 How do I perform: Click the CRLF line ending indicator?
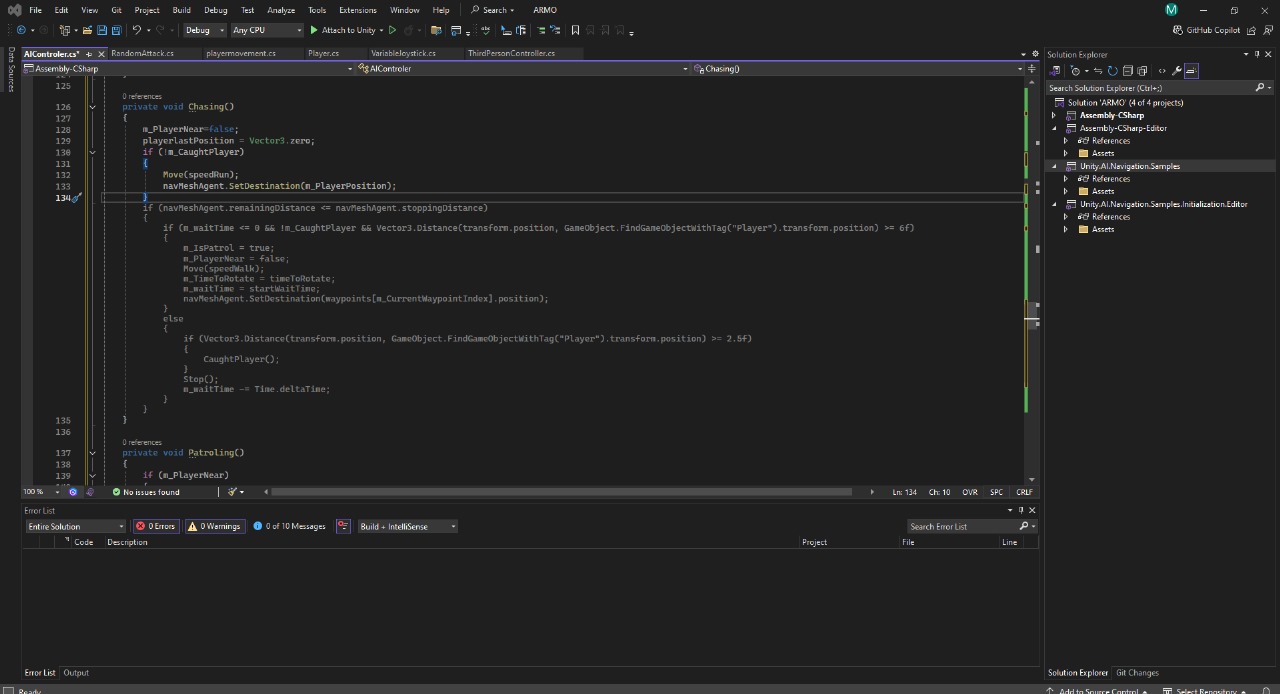tap(1024, 492)
